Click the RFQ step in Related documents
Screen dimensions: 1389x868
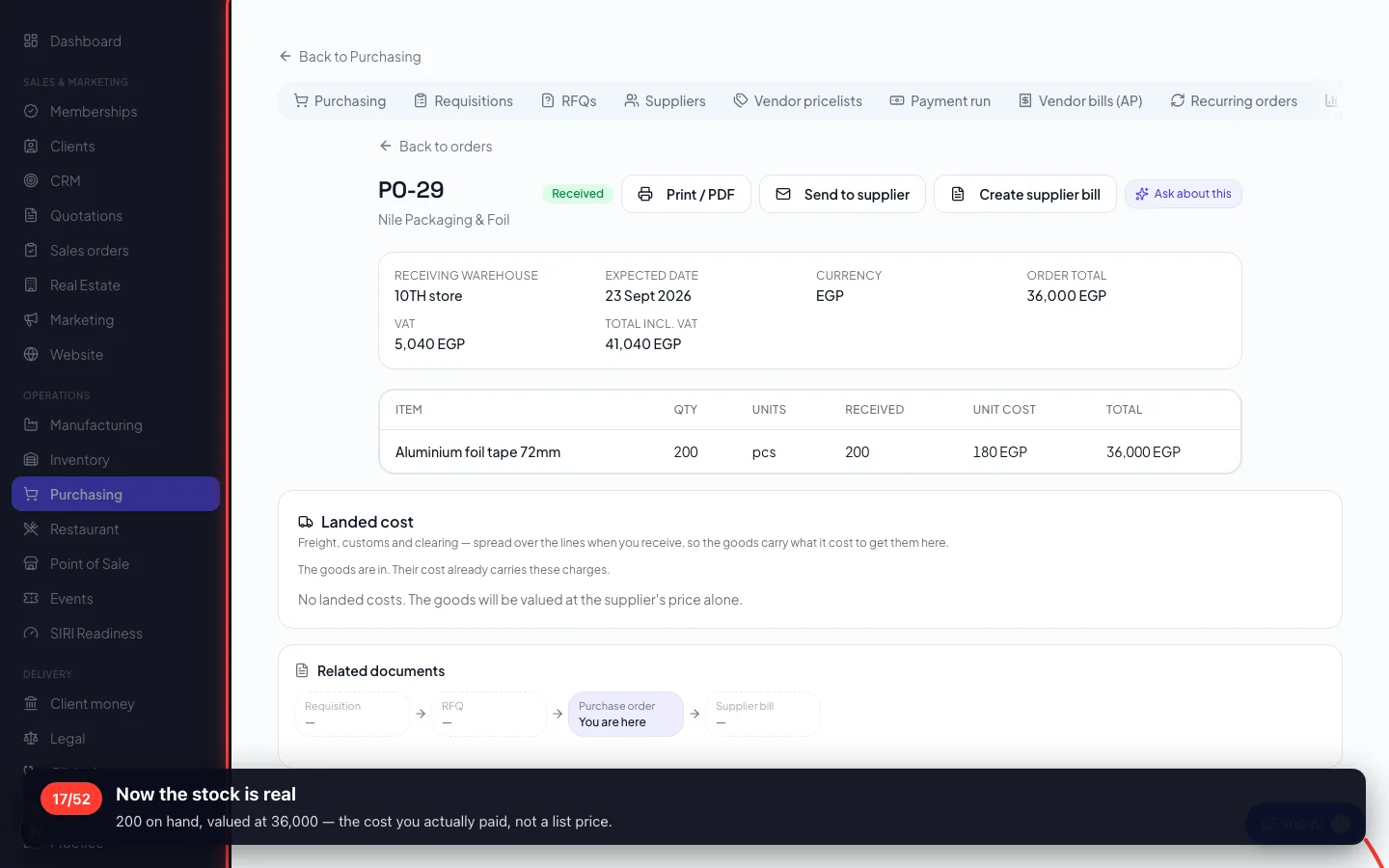click(x=489, y=714)
